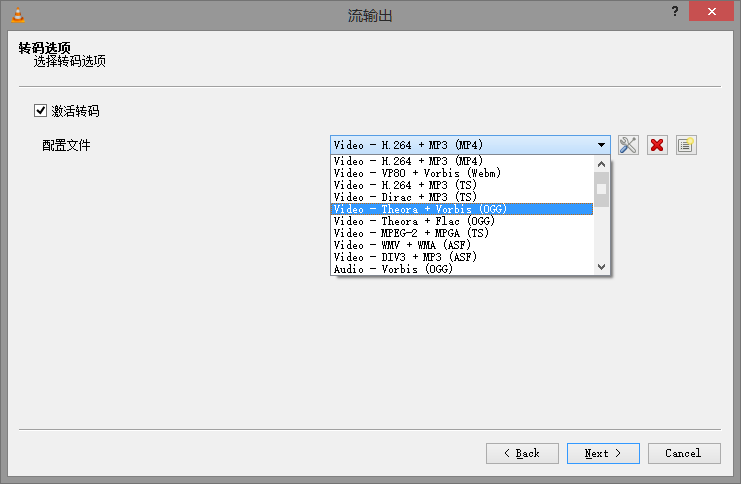Click the 配置文件 label
741x484 pixels.
tap(66, 145)
